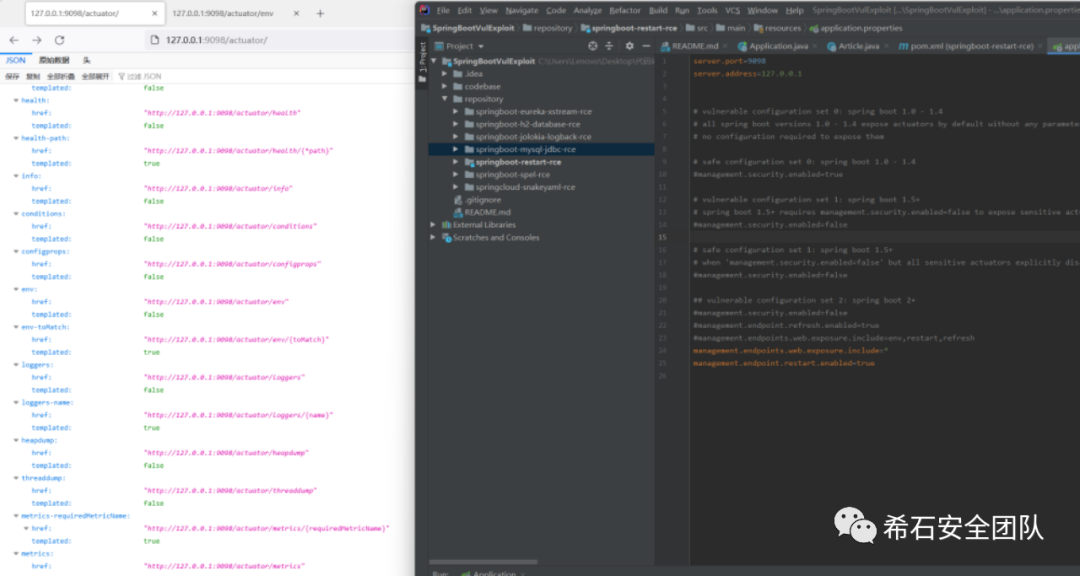Click the .idea folder icon
This screenshot has width=1080, height=576.
point(458,74)
